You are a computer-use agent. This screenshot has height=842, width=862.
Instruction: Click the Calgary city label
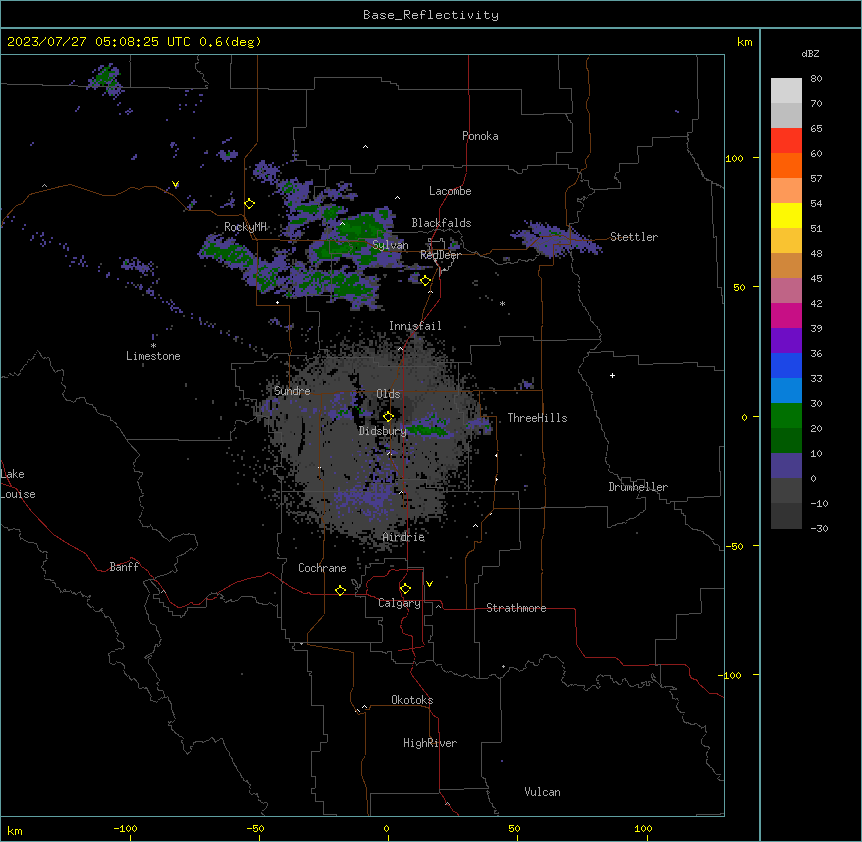coord(399,603)
